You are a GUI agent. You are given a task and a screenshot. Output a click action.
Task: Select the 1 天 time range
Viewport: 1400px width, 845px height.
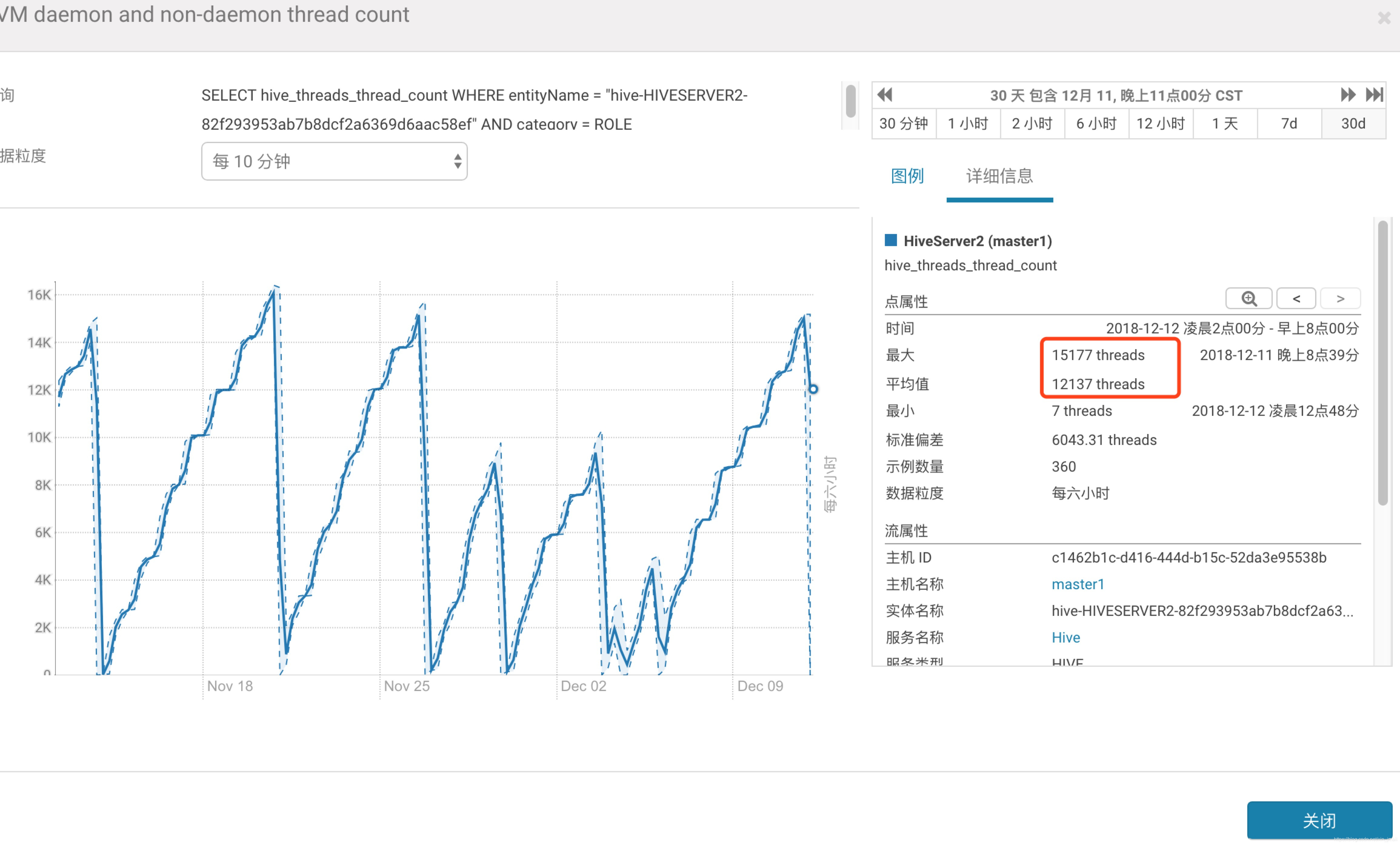(1225, 123)
